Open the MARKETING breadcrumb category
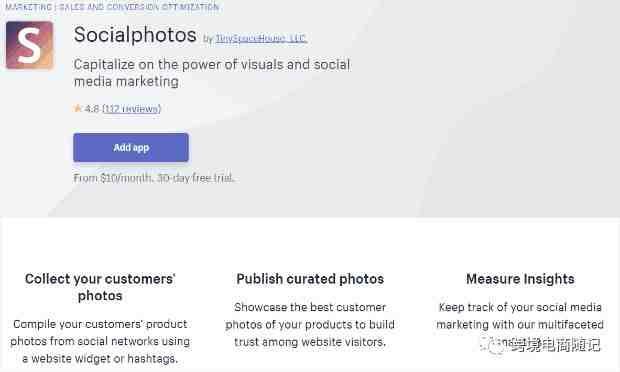Viewport: 620px width, 372px height. point(28,7)
